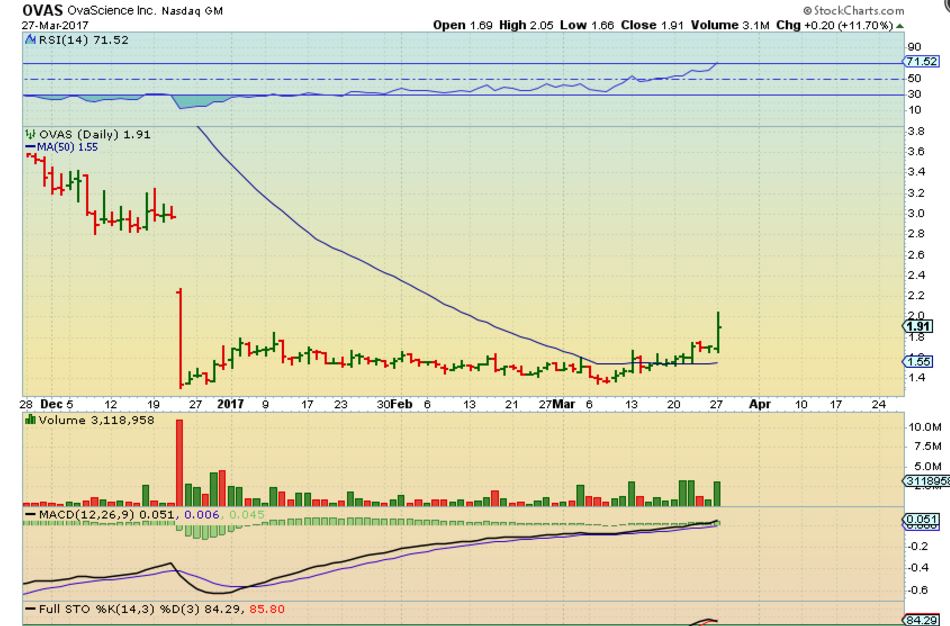Click the Mar month label on date axis

pyautogui.click(x=564, y=404)
